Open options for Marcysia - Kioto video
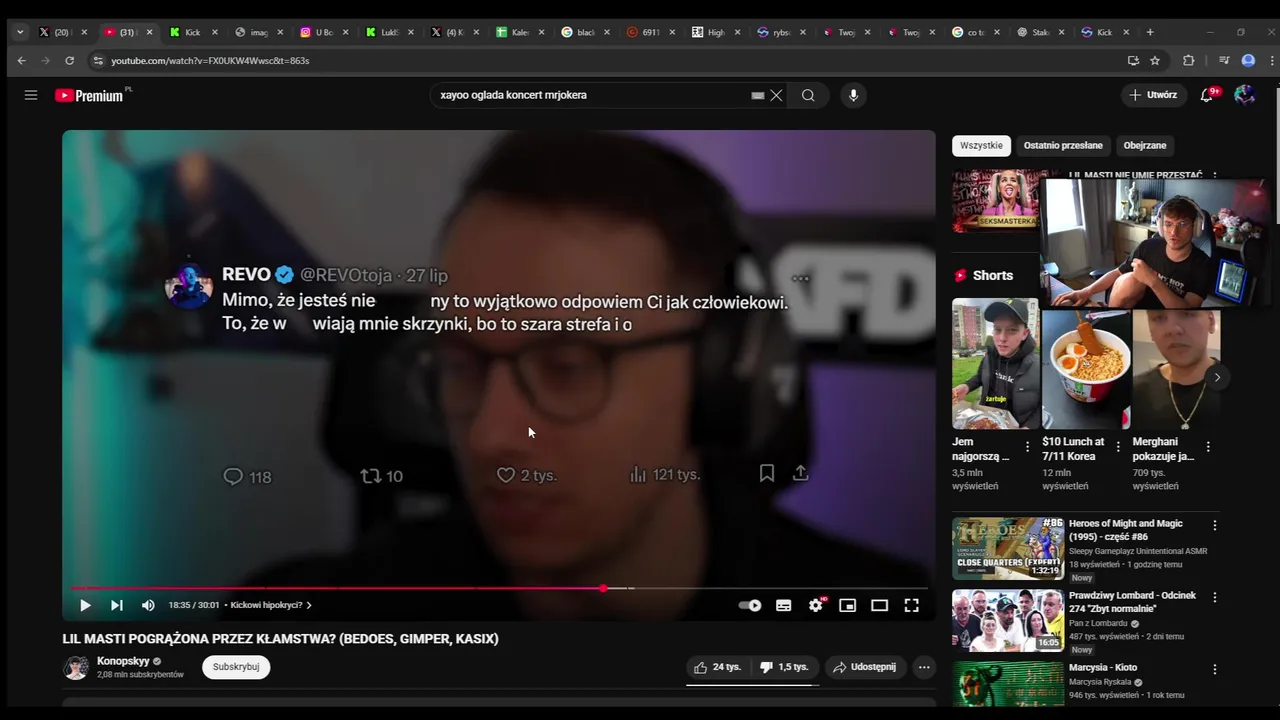1280x720 pixels. coord(1215,669)
